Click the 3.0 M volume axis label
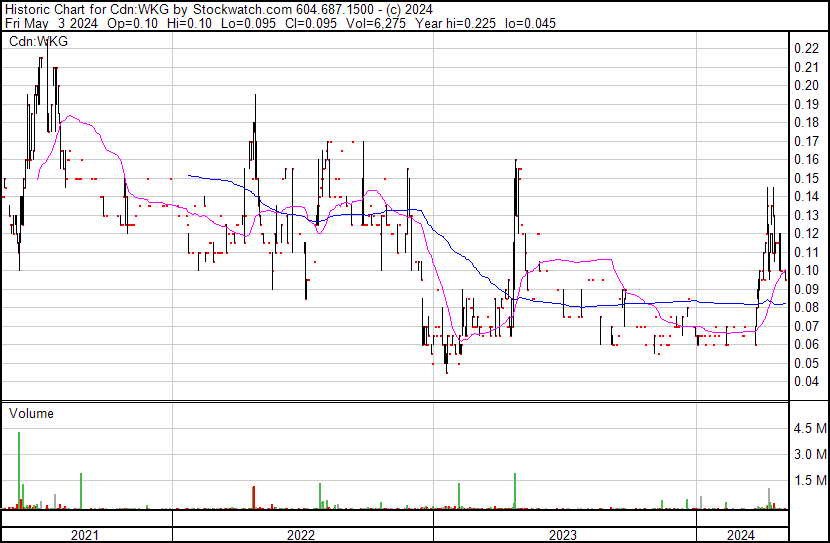 [x=810, y=454]
